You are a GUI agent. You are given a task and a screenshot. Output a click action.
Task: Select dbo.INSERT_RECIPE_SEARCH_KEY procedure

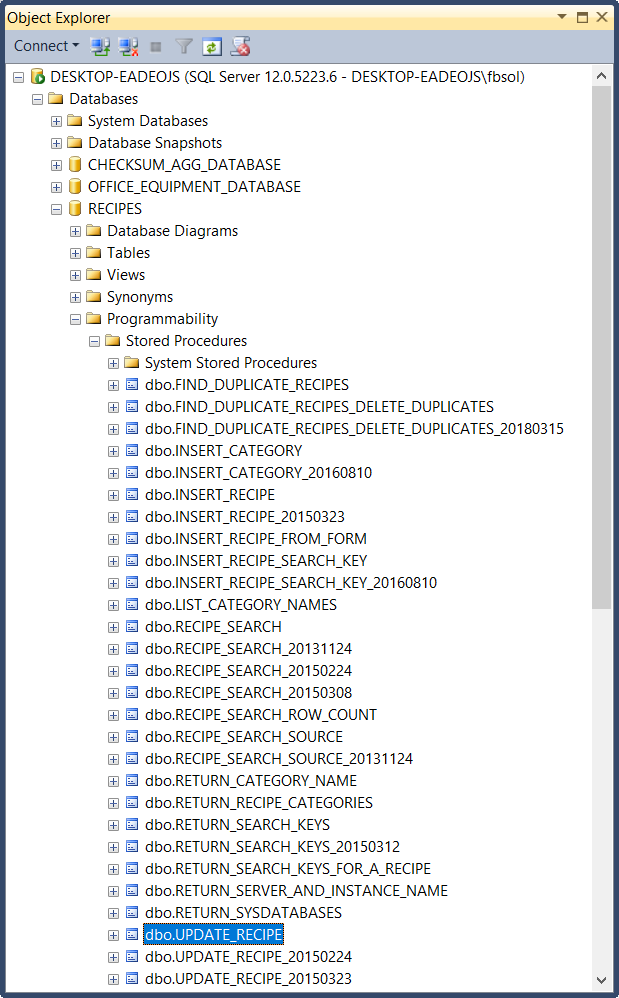tap(256, 561)
